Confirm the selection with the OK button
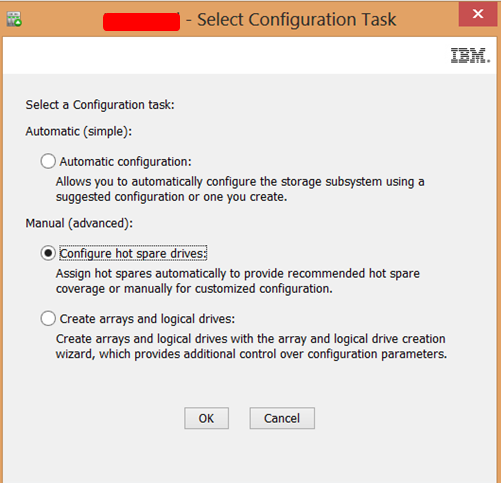This screenshot has width=501, height=483. [206, 418]
